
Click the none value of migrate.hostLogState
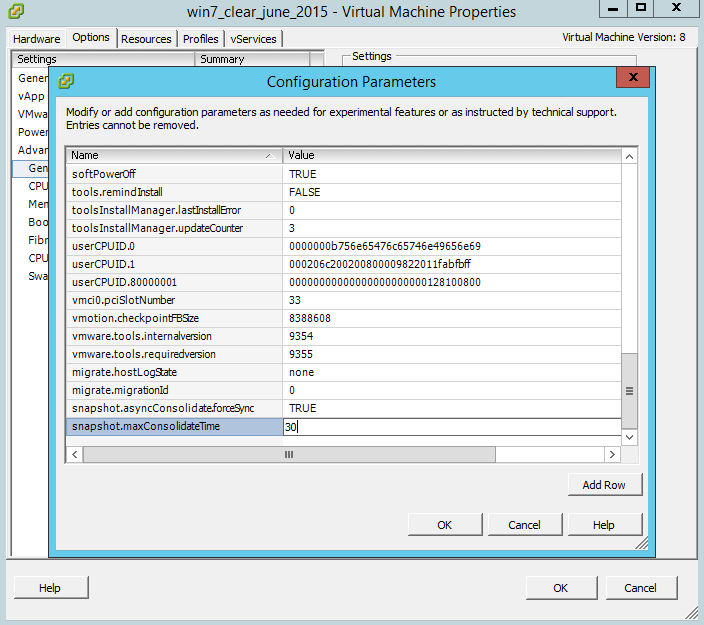pos(301,372)
